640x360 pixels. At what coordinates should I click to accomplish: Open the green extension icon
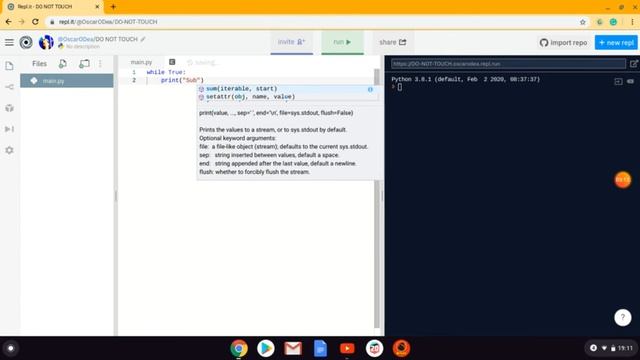[613, 22]
